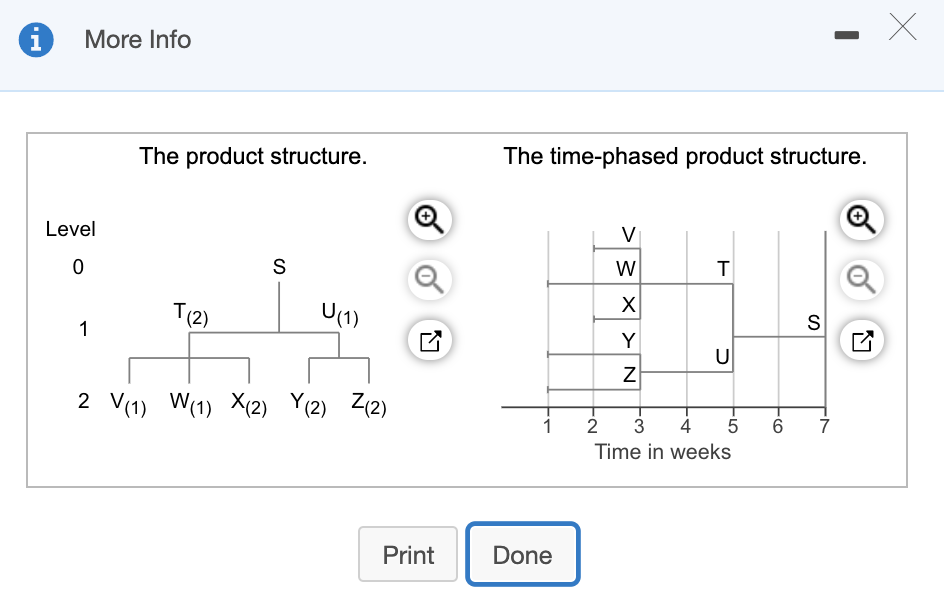The width and height of the screenshot is (944, 600).
Task: Minimize the More Info dialog
Action: (x=846, y=34)
